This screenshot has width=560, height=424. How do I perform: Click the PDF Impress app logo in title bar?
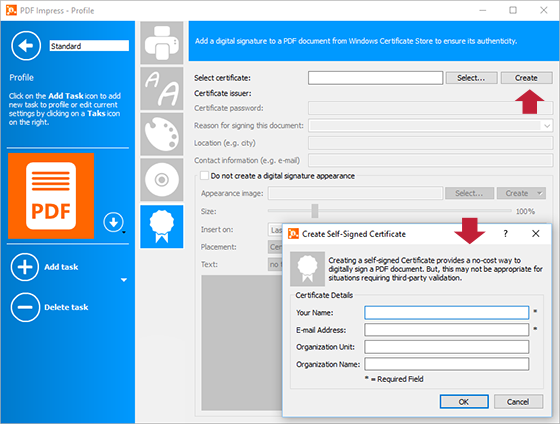tap(11, 10)
